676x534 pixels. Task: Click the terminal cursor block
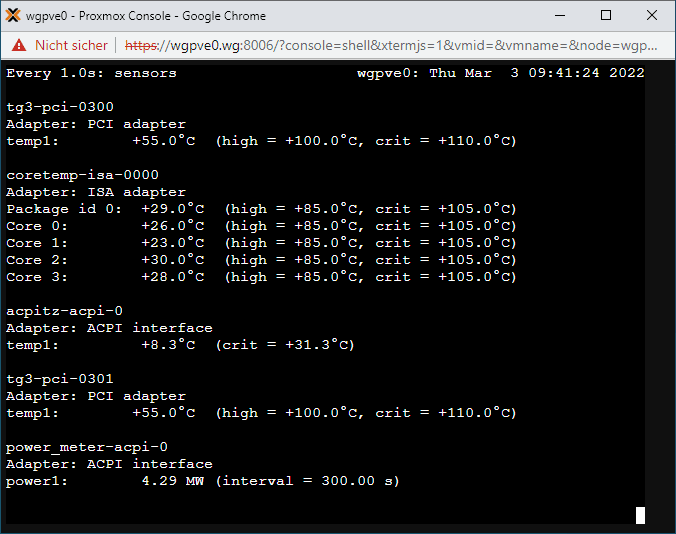click(640, 515)
